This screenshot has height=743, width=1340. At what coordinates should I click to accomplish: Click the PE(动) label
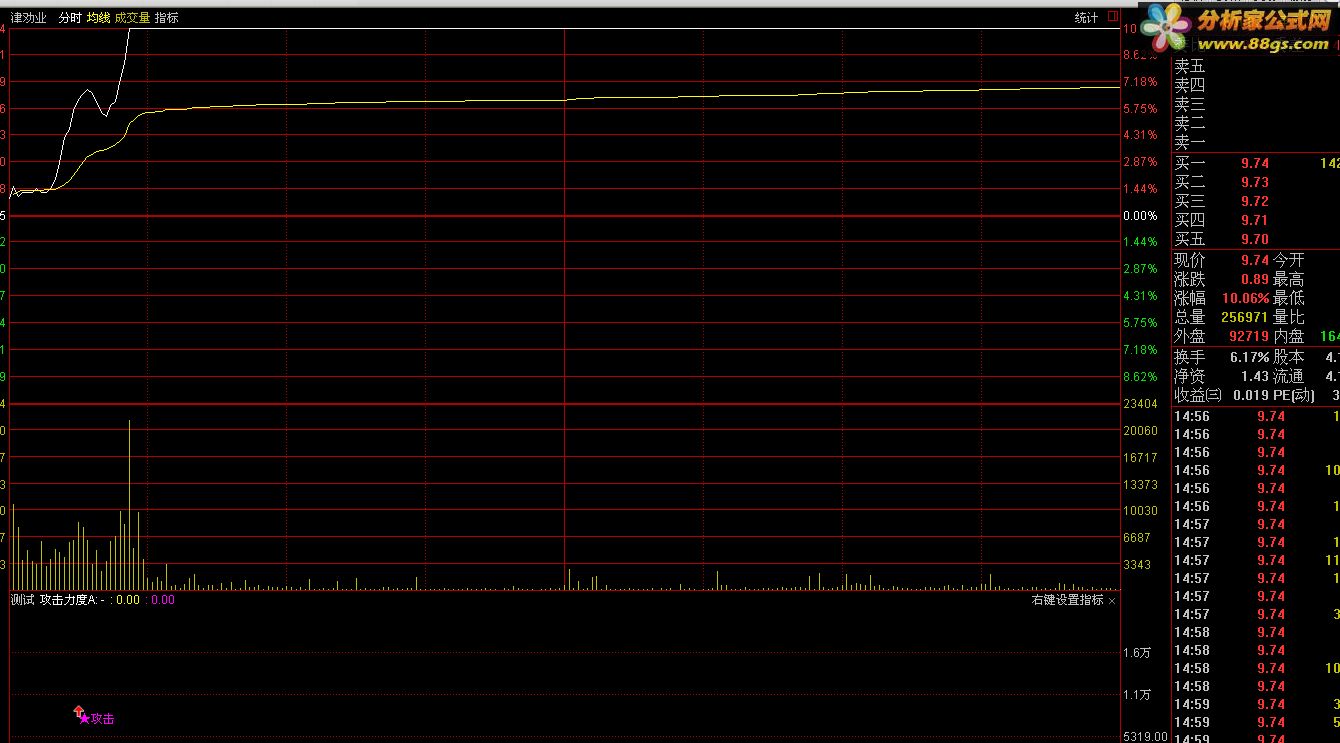coord(1294,395)
